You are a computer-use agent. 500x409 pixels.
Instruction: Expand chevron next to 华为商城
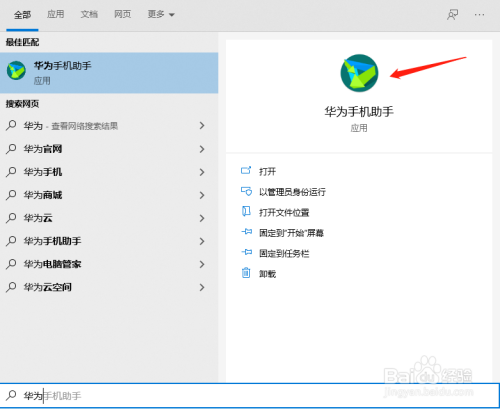pos(202,195)
